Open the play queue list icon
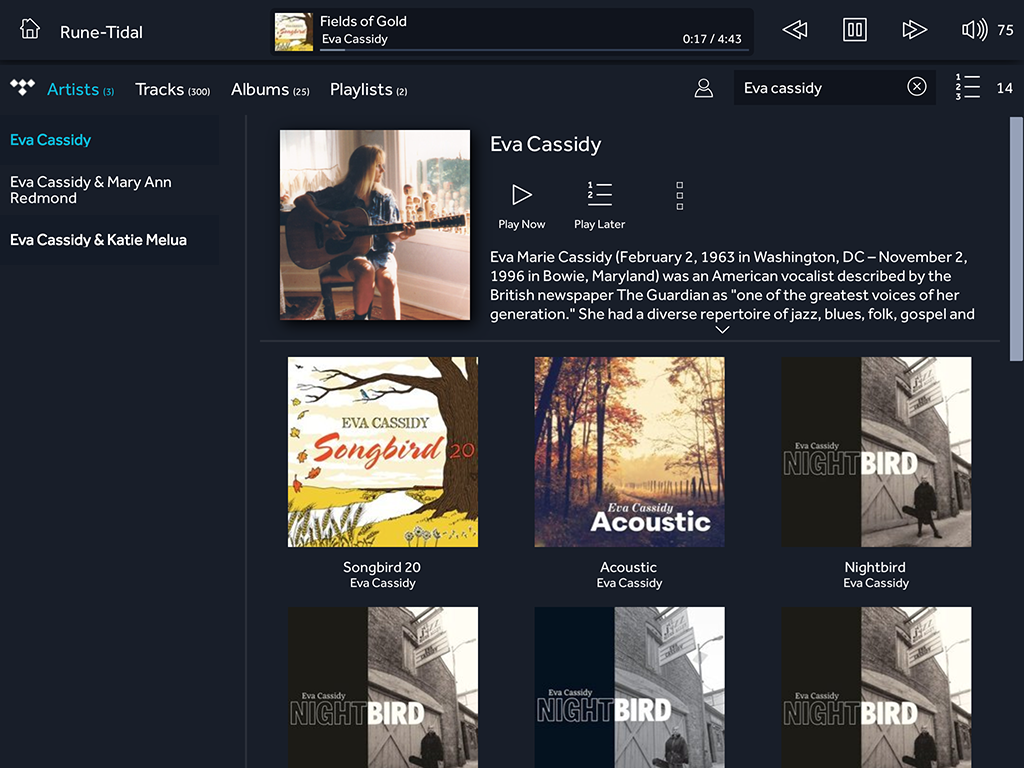1024x768 pixels. (x=967, y=87)
